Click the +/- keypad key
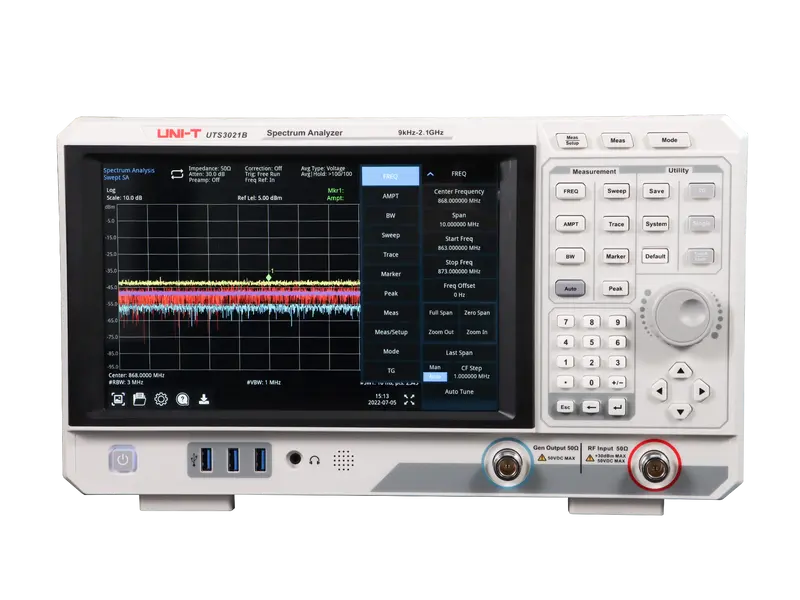The height and width of the screenshot is (600, 800). (617, 383)
